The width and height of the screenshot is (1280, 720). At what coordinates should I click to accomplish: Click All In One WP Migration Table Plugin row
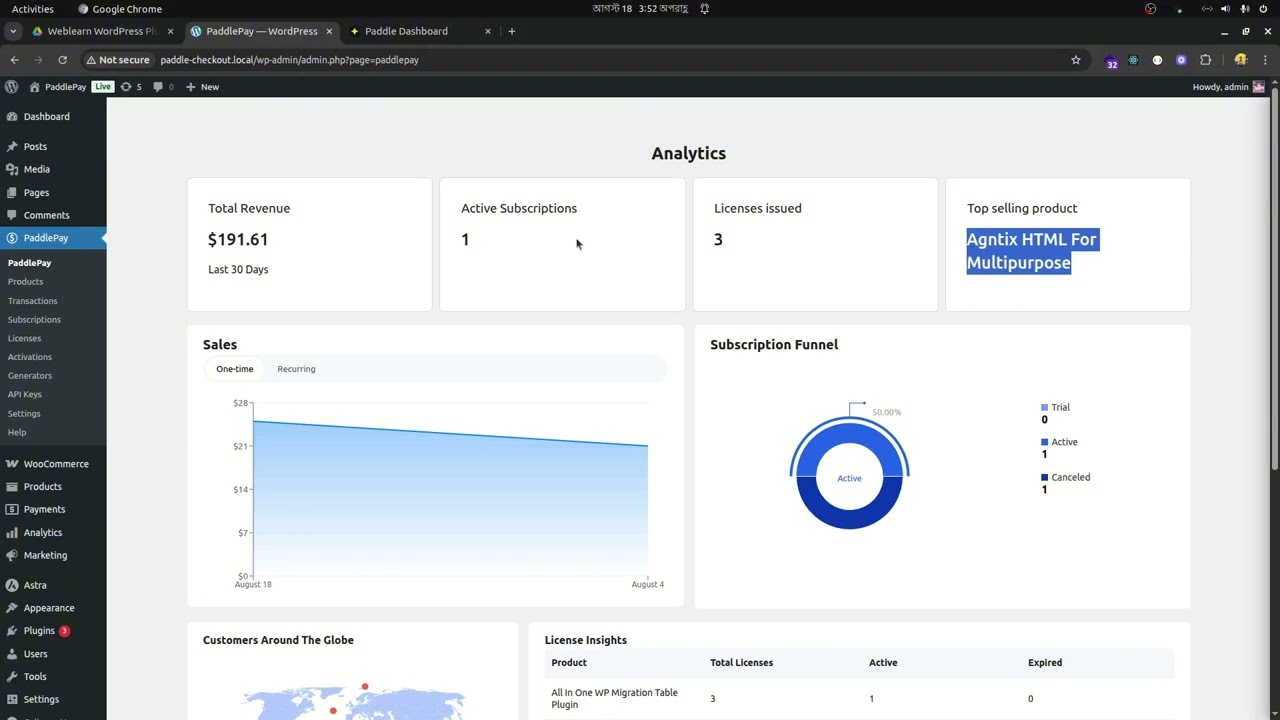click(860, 699)
